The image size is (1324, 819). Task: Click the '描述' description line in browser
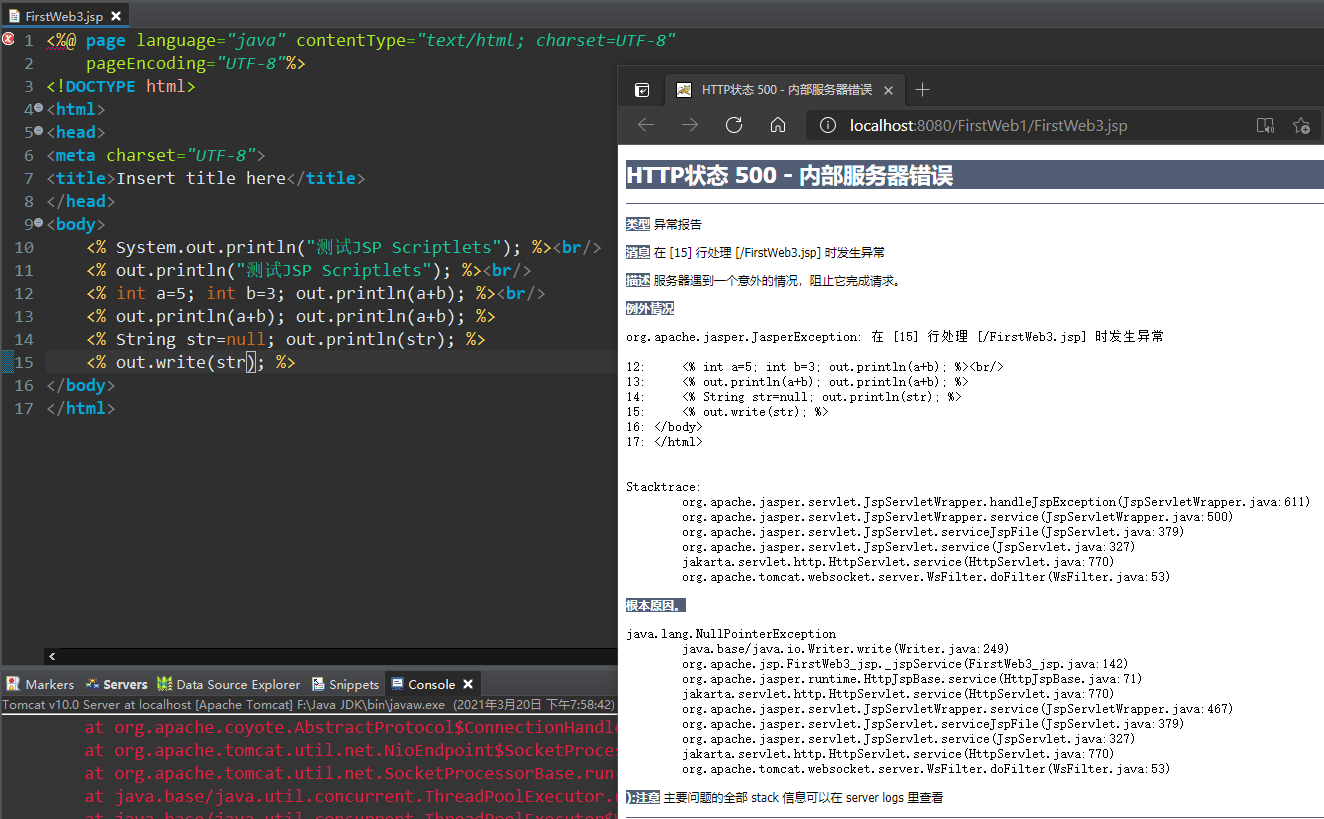point(763,280)
